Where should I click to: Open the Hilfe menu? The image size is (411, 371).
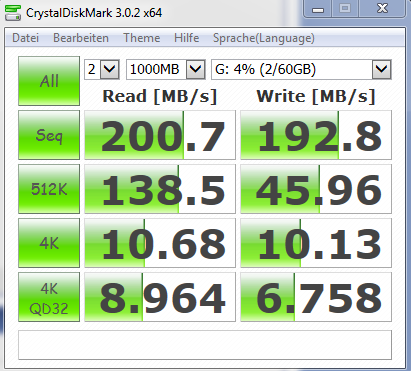186,38
